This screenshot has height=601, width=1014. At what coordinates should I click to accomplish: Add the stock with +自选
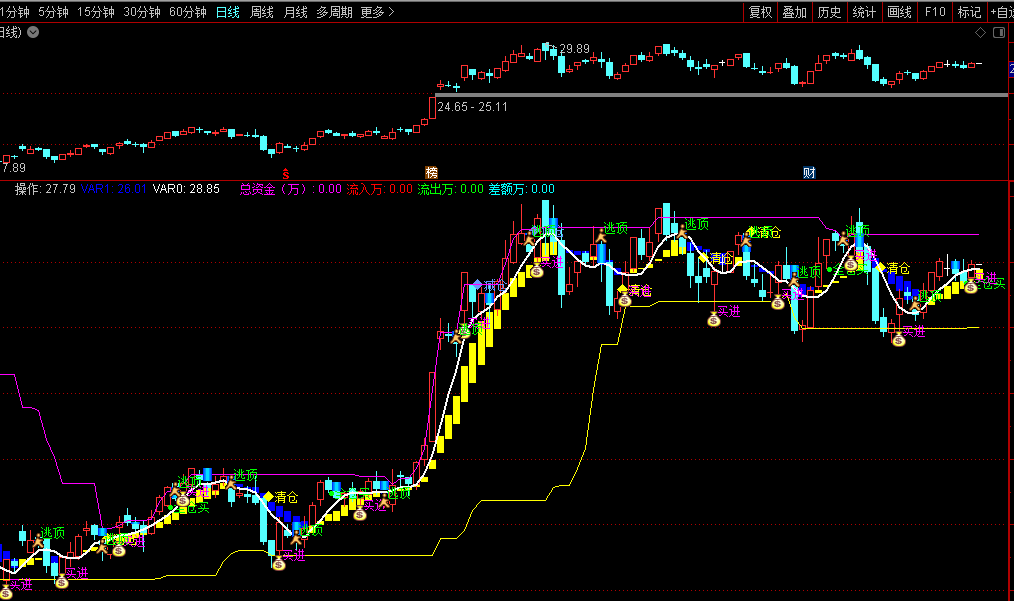pos(1001,12)
